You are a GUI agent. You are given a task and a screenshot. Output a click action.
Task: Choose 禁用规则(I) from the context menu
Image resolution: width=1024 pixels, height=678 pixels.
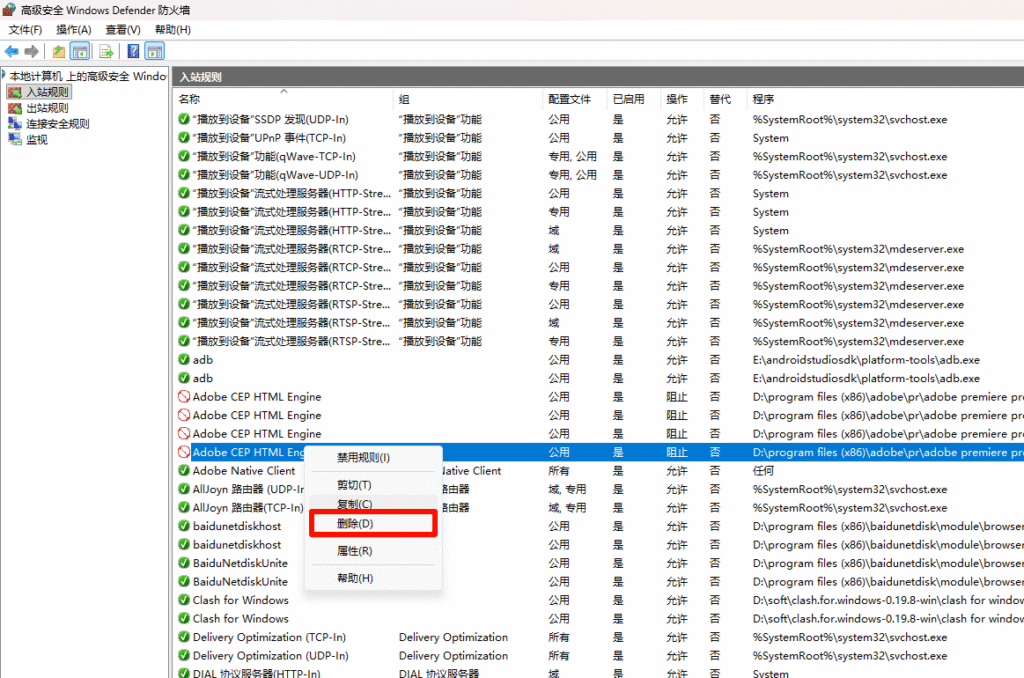[363, 457]
